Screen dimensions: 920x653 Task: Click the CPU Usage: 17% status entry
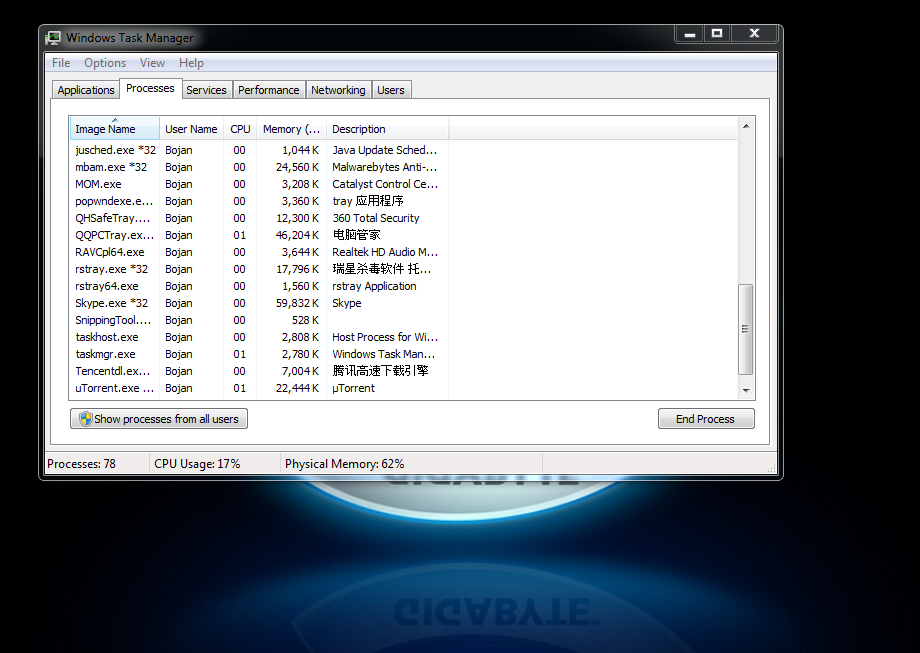pyautogui.click(x=197, y=464)
